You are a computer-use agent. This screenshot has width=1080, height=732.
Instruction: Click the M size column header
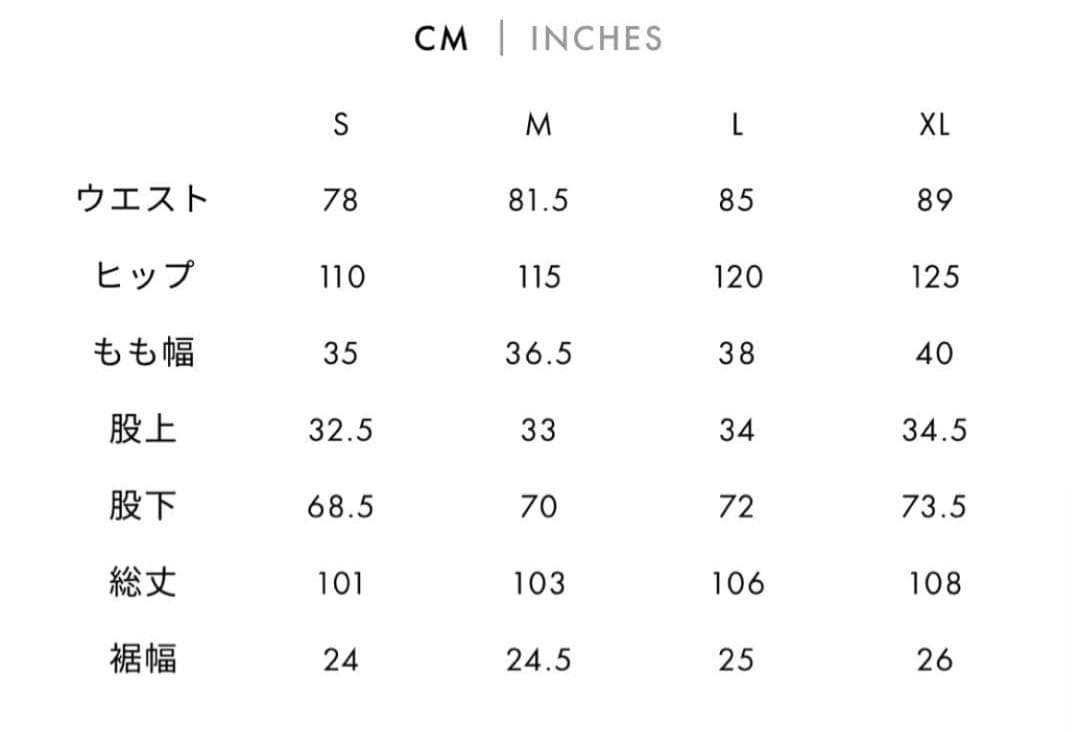(x=538, y=125)
